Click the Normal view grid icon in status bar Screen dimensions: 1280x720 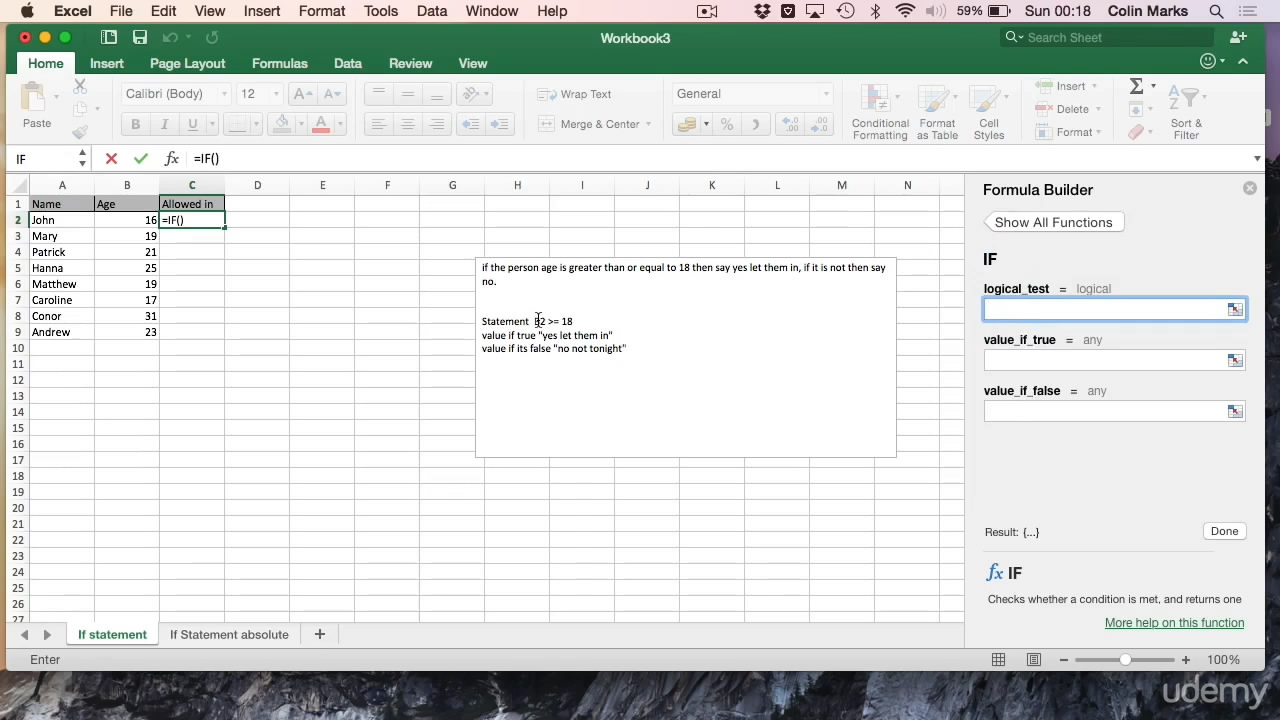998,659
